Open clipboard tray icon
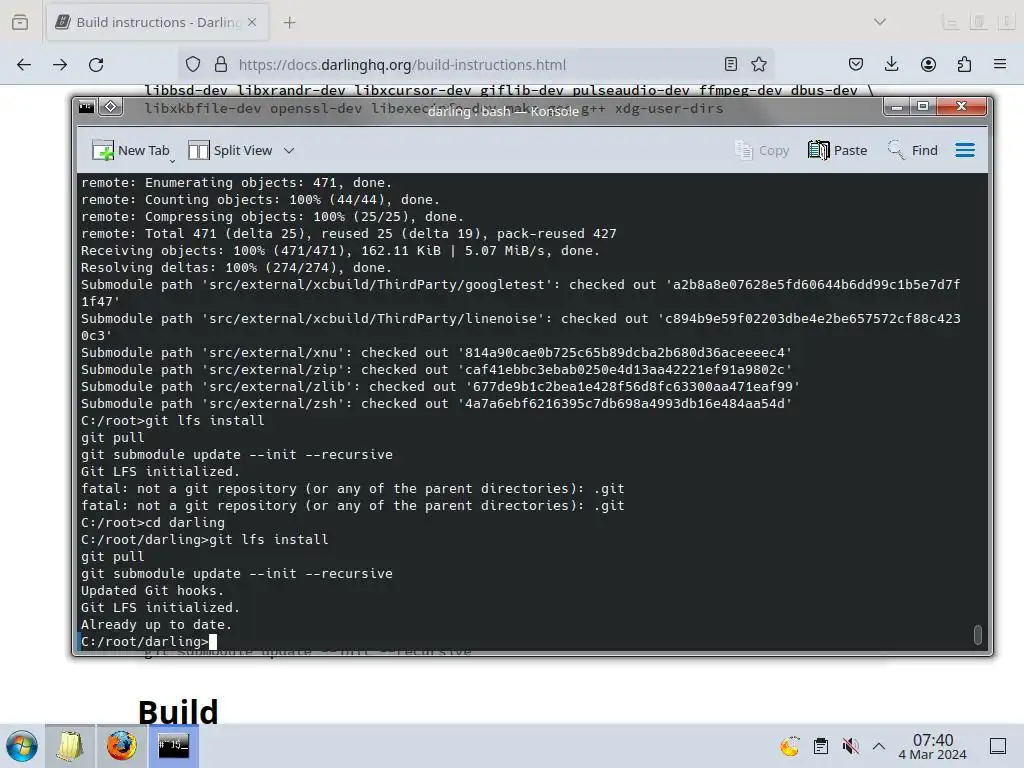Image resolution: width=1024 pixels, height=768 pixels. (x=821, y=746)
